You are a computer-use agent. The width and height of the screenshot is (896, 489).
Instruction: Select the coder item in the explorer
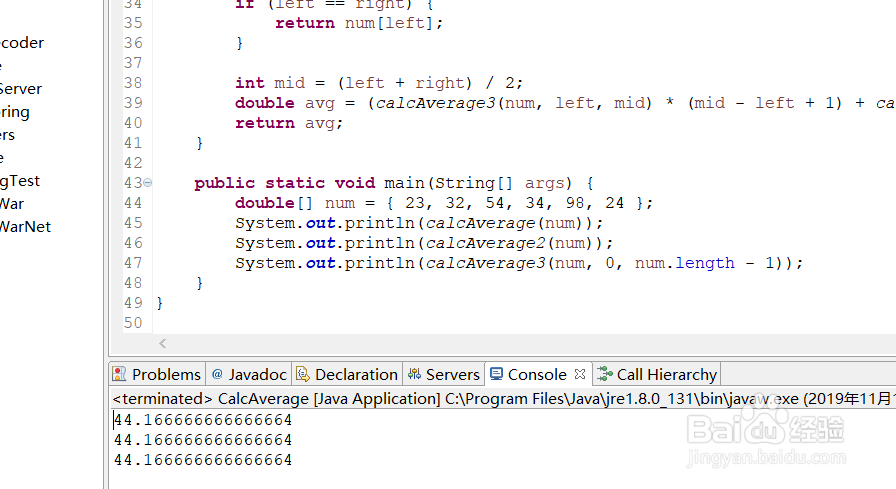(x=22, y=43)
